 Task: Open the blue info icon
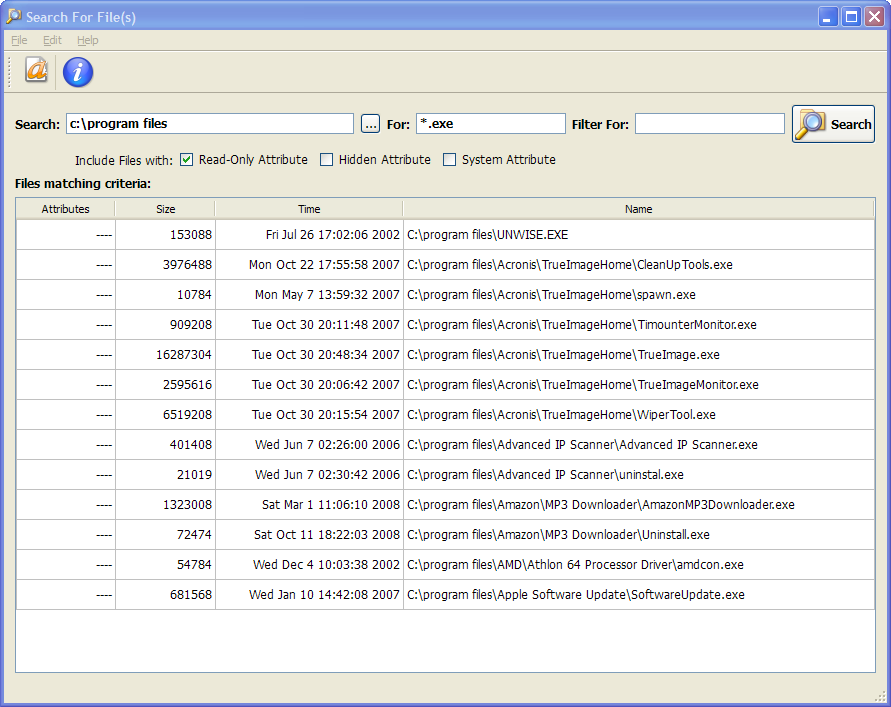point(78,71)
